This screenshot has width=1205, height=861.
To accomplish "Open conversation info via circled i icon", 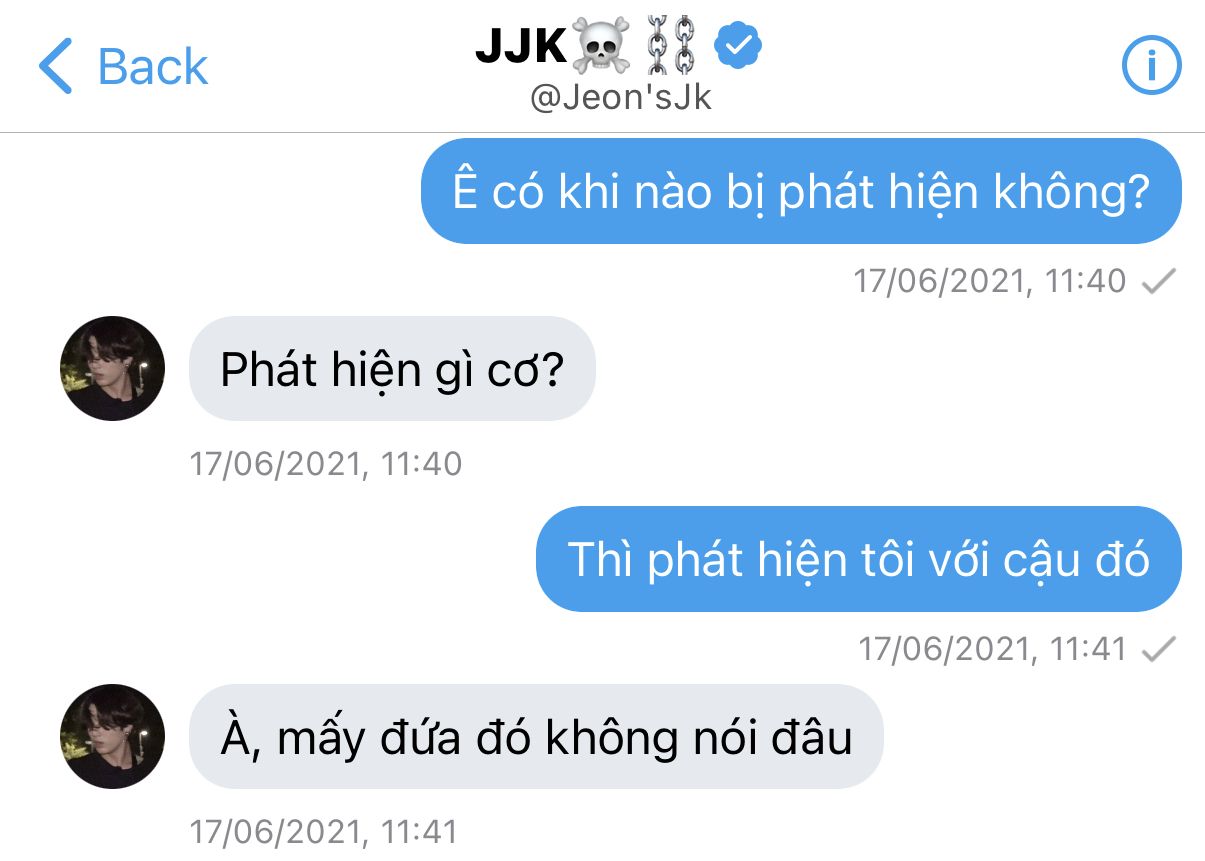I will 1151,67.
